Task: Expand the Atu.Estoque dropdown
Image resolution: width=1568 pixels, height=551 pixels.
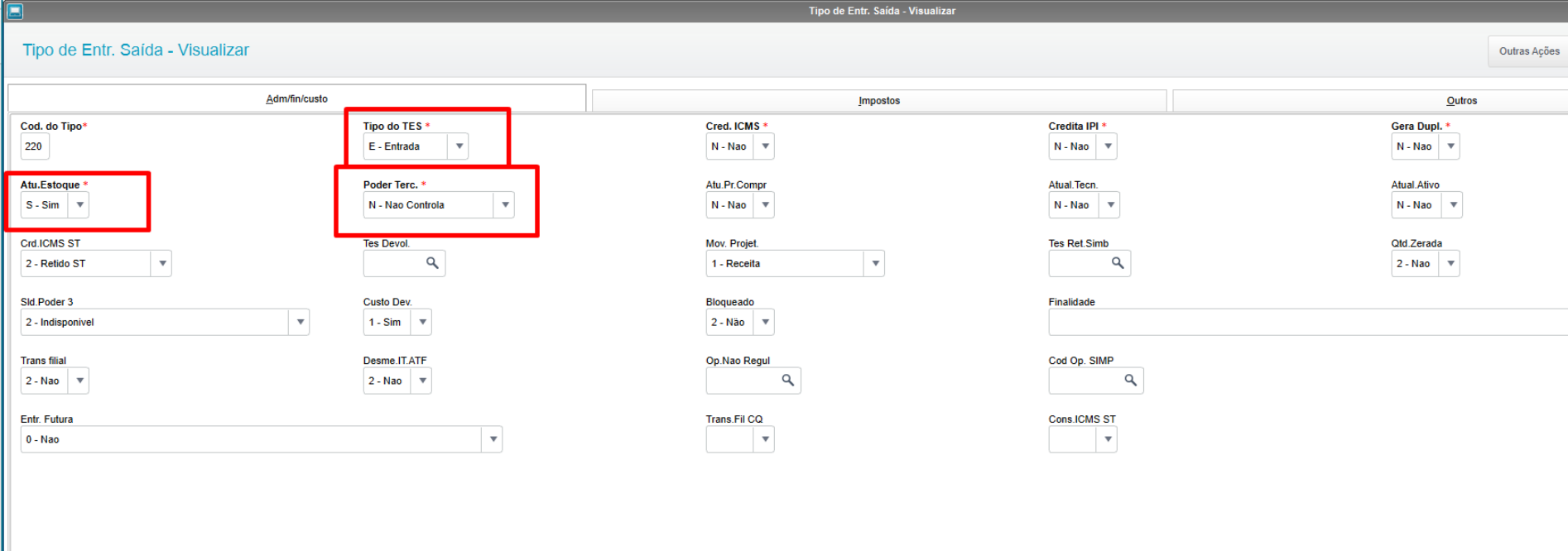Action: [79, 205]
